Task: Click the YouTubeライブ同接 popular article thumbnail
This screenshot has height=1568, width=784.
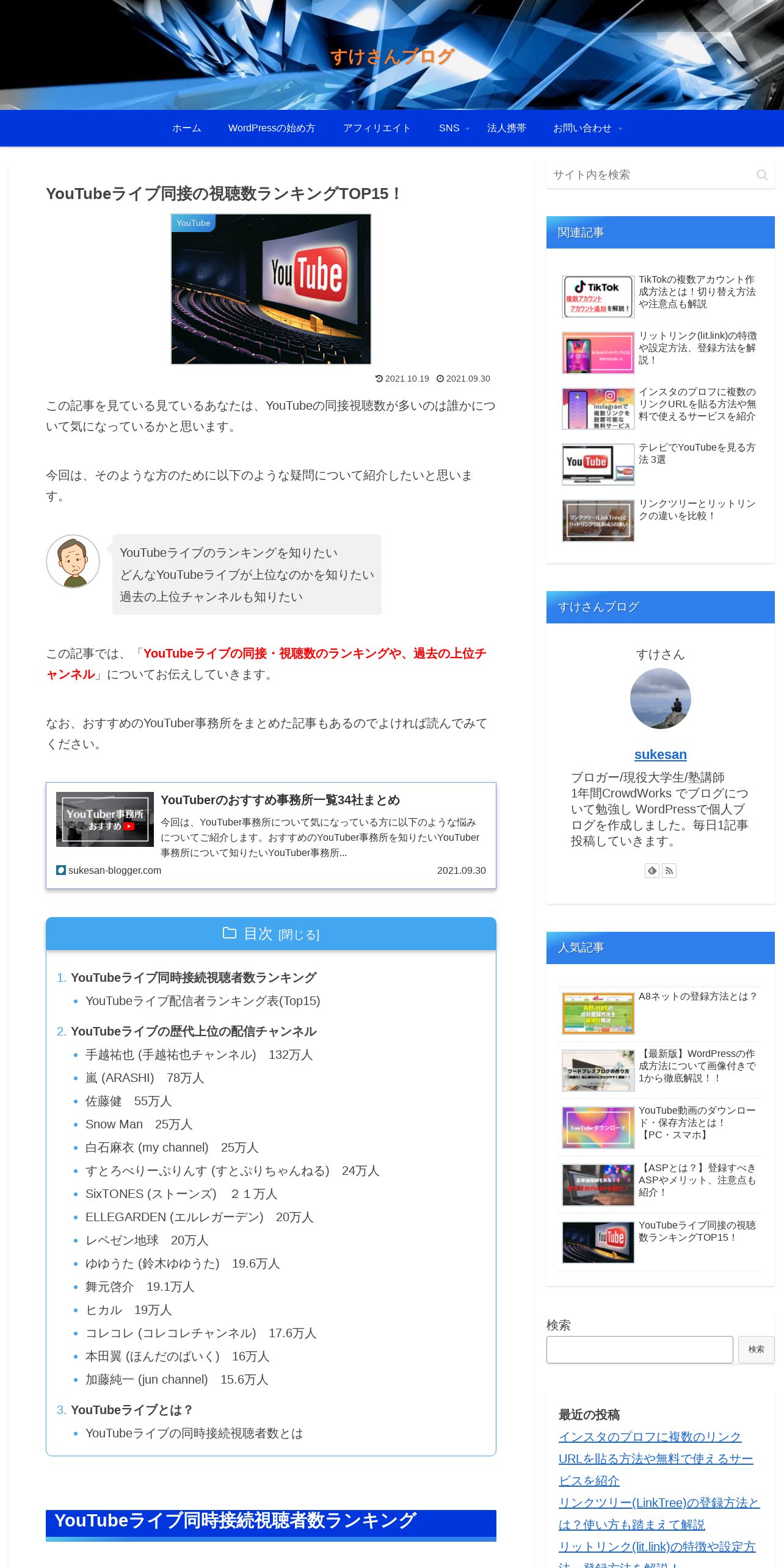Action: [x=598, y=1243]
